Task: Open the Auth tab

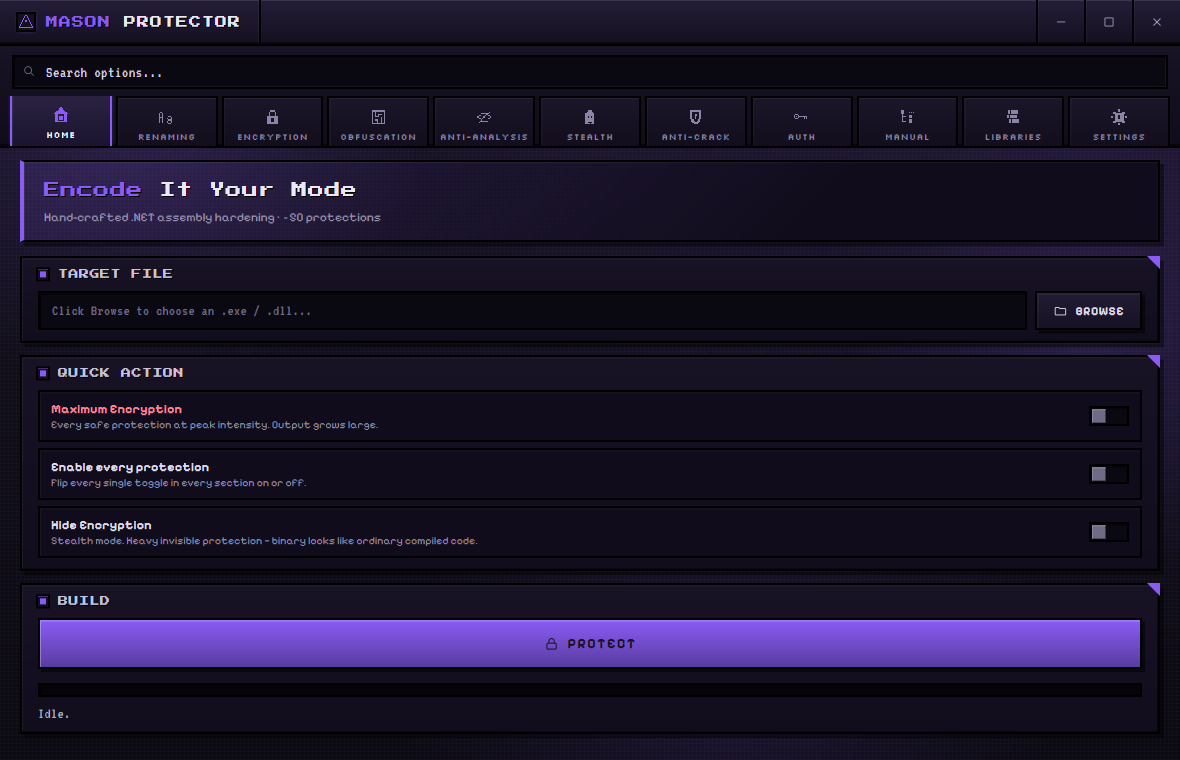Action: [801, 121]
